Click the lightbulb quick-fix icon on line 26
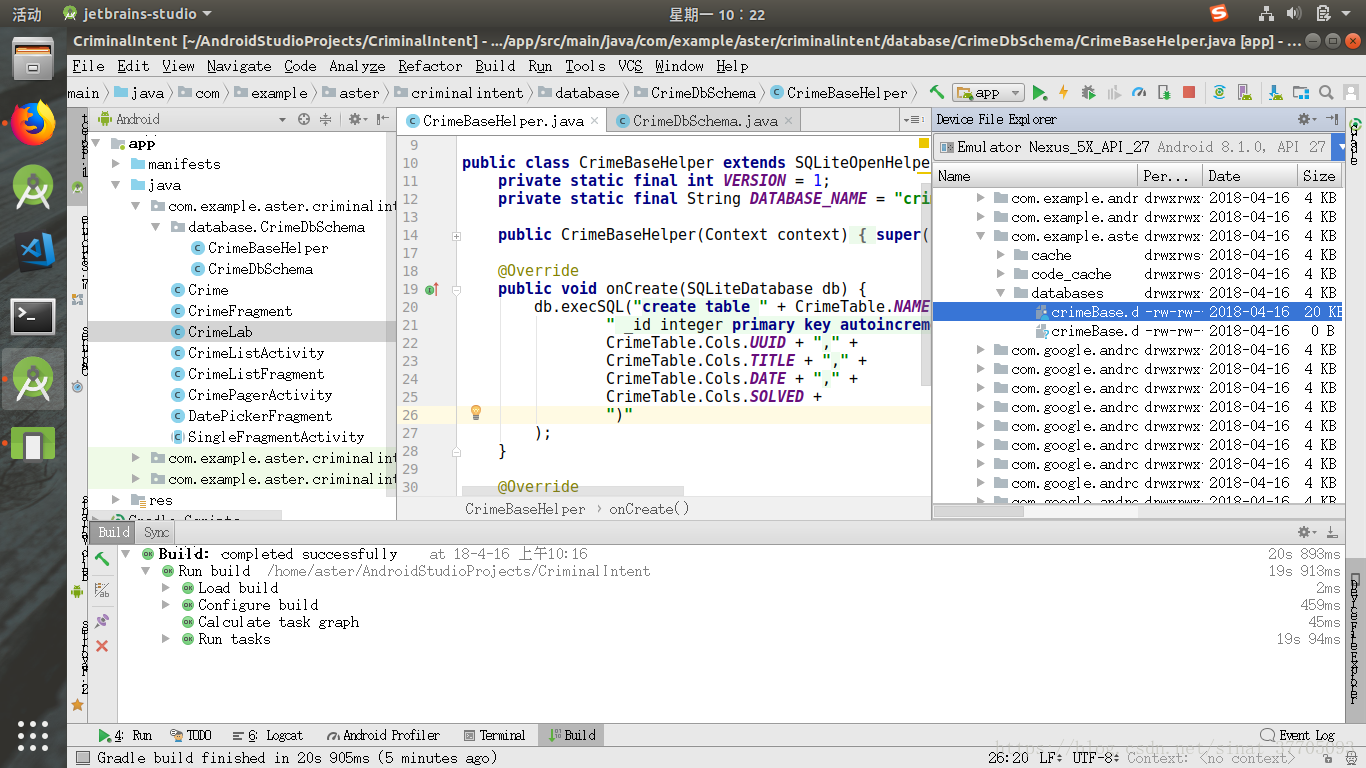 click(x=476, y=412)
